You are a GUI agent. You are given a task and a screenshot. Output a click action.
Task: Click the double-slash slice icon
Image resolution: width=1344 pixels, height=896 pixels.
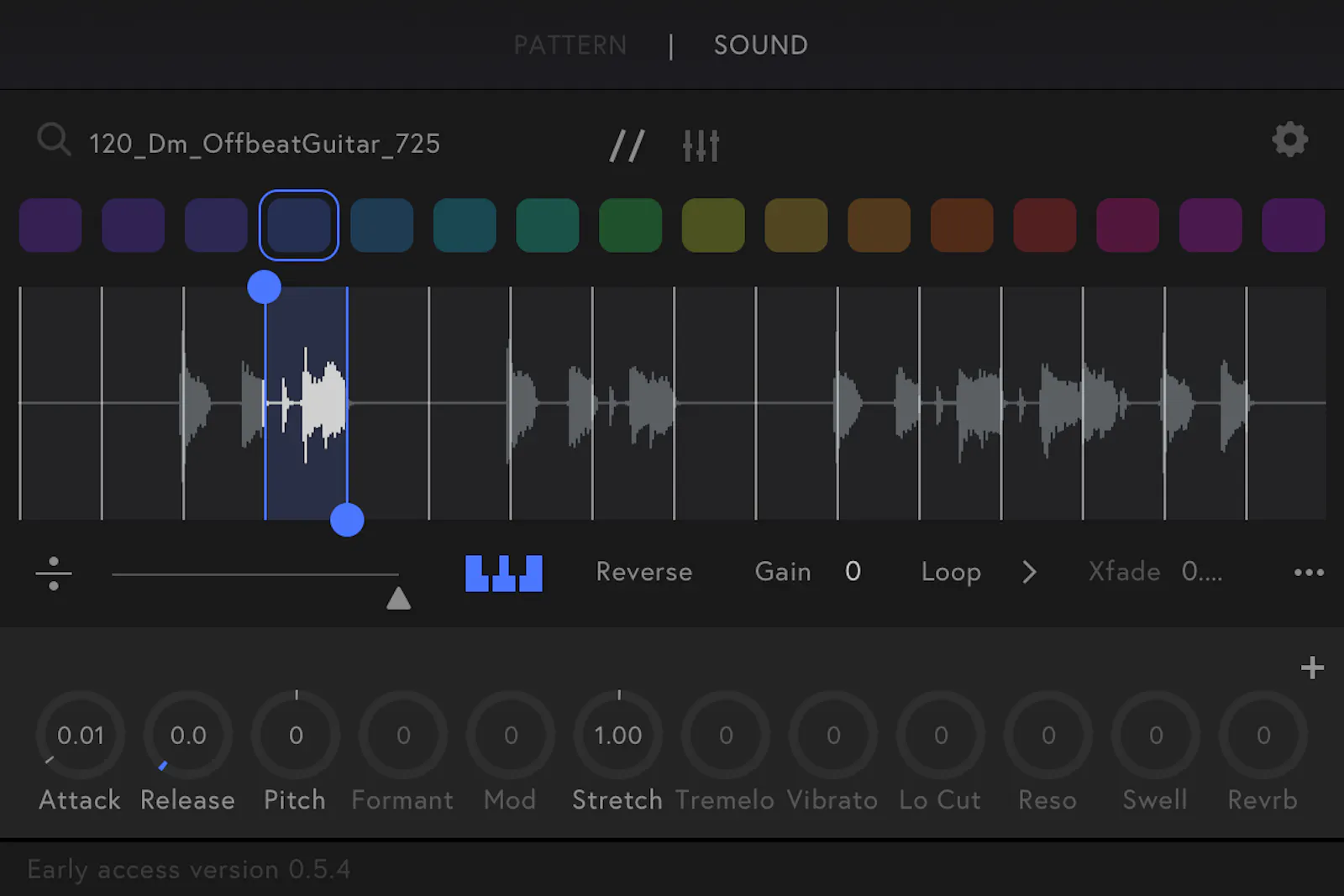click(x=627, y=145)
